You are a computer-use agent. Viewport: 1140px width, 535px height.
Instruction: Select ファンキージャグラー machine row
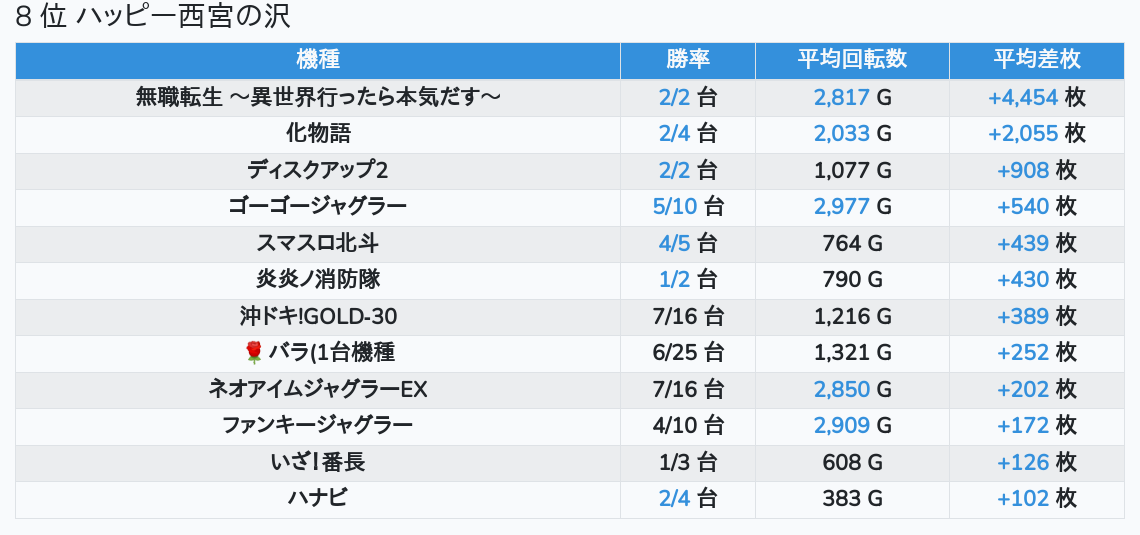[318, 425]
